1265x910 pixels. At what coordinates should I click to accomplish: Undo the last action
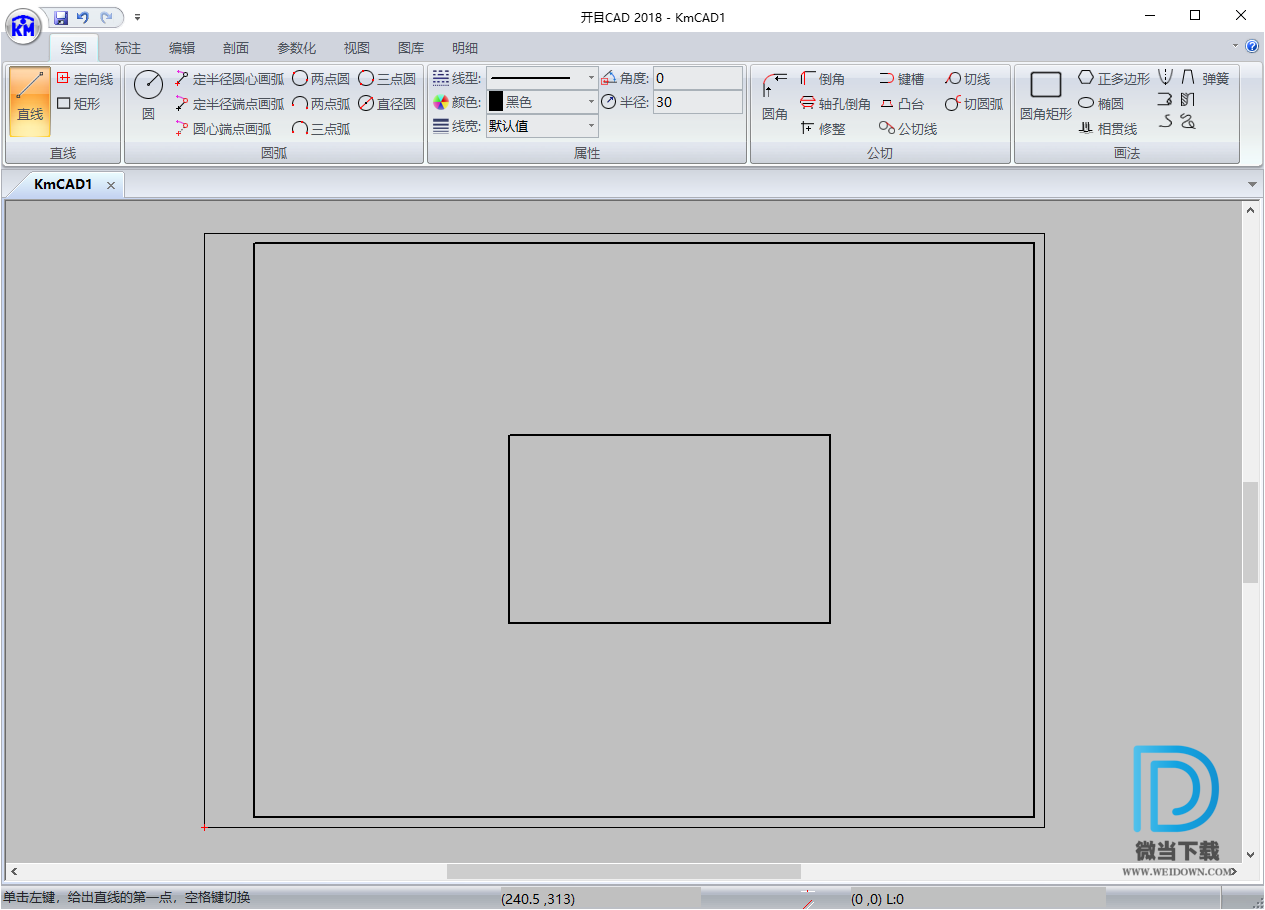point(83,17)
